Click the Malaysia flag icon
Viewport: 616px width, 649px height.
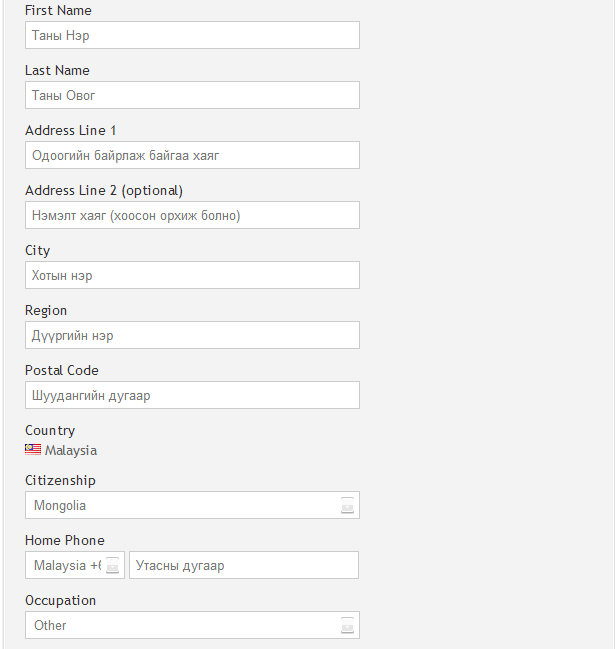point(33,450)
